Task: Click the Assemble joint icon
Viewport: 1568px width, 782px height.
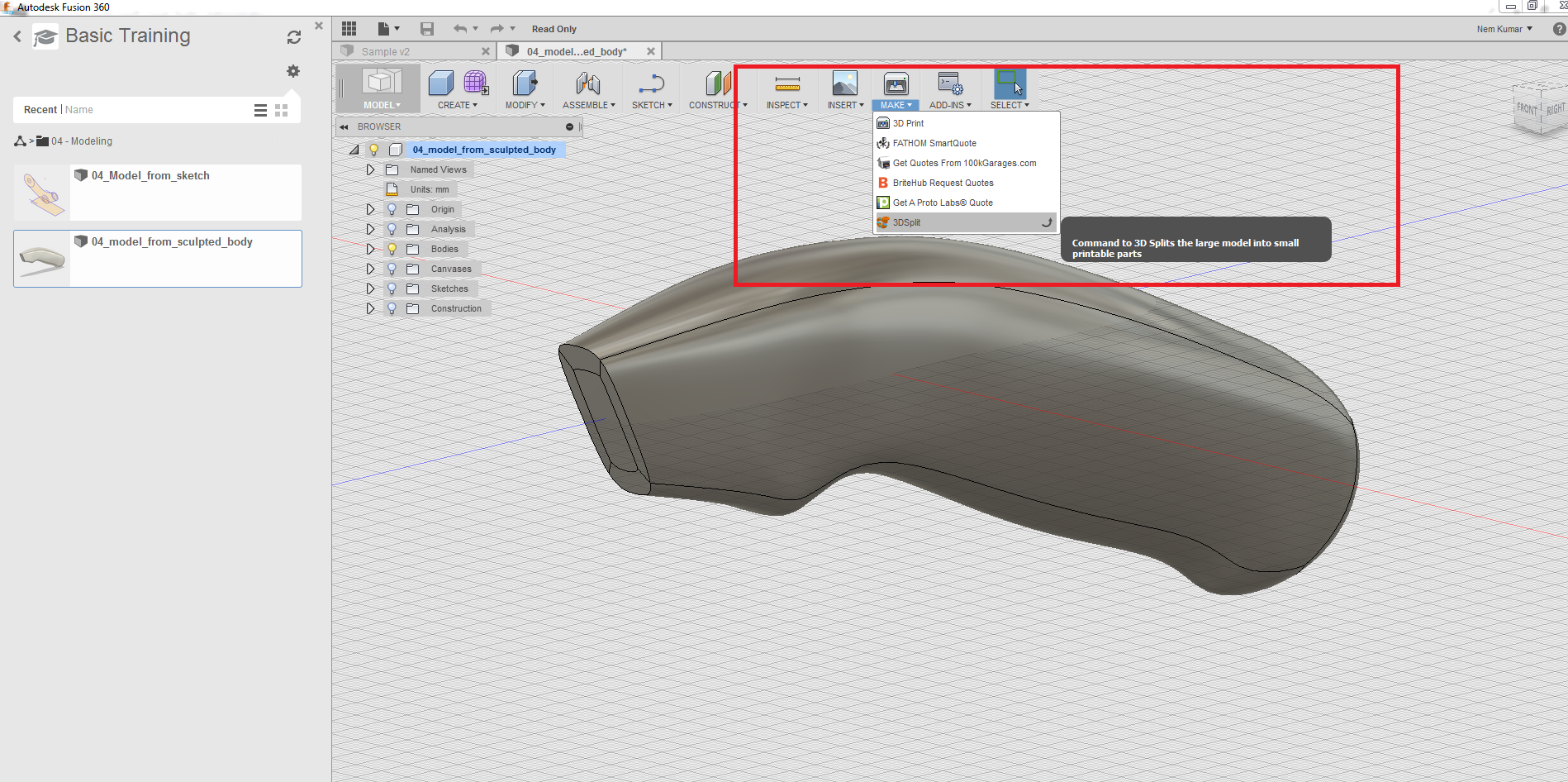Action: coord(587,83)
